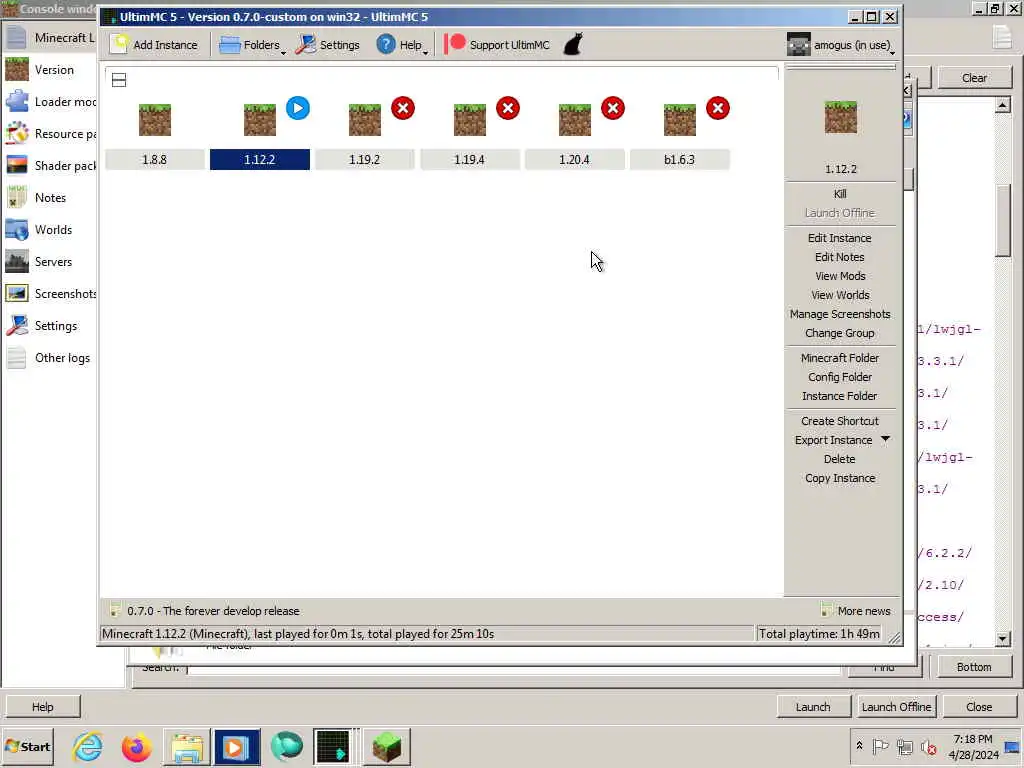Open UltimMC Settings from toolbar

tap(327, 44)
